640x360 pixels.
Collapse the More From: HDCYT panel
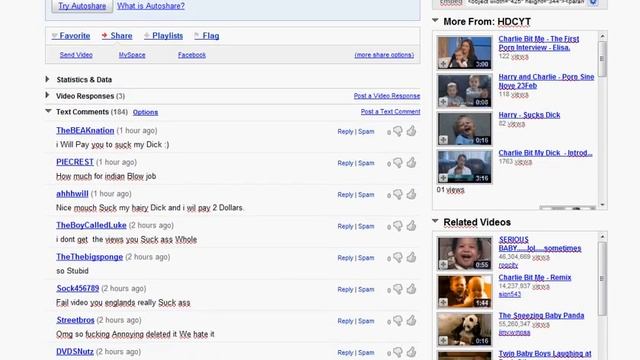click(x=436, y=20)
